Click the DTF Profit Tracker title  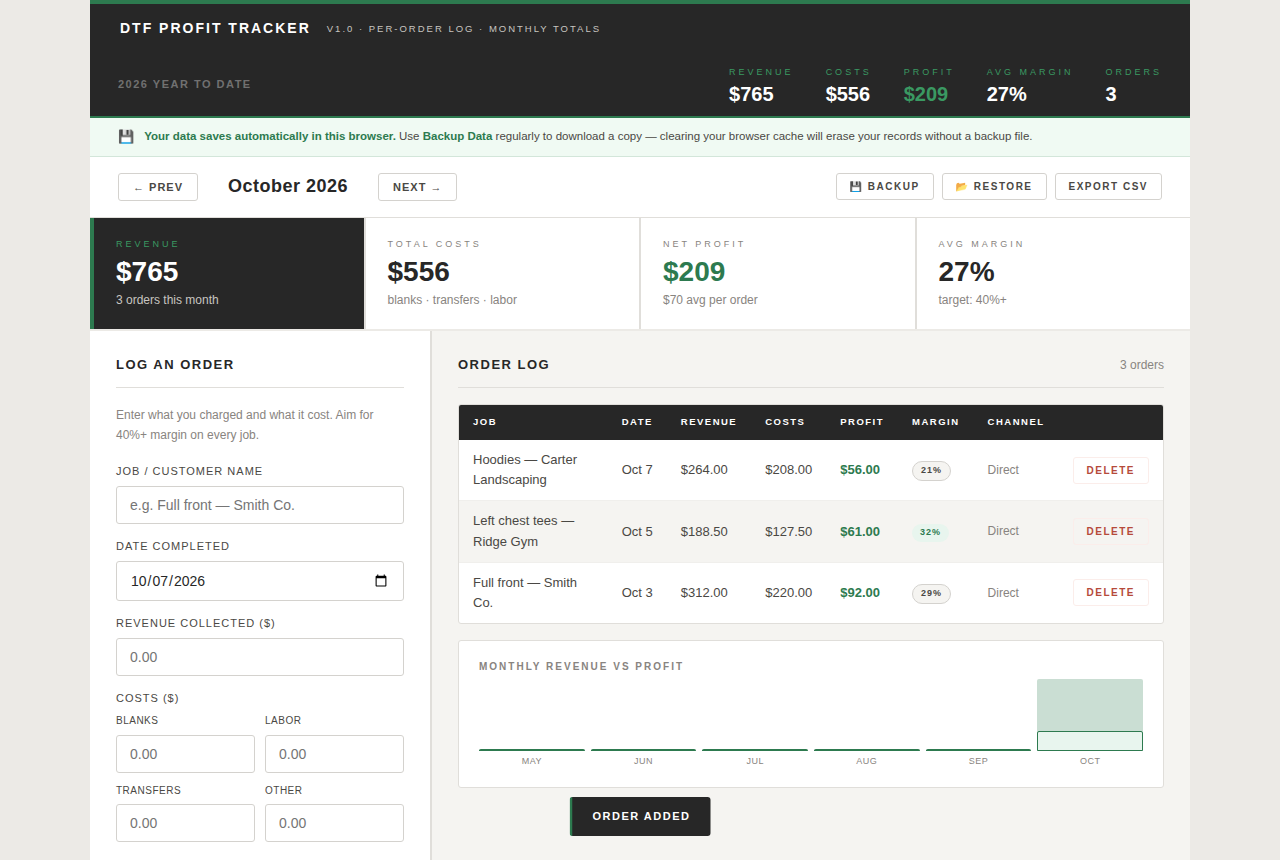[215, 28]
